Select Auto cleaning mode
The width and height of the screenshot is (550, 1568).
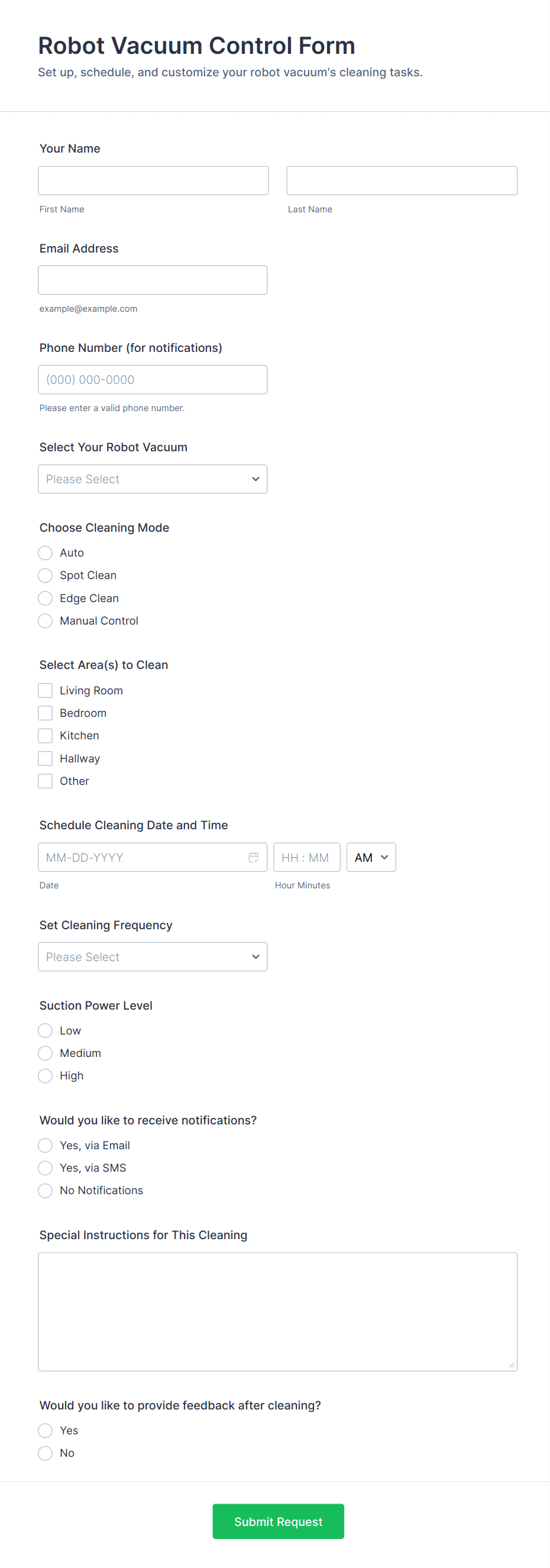coord(45,552)
